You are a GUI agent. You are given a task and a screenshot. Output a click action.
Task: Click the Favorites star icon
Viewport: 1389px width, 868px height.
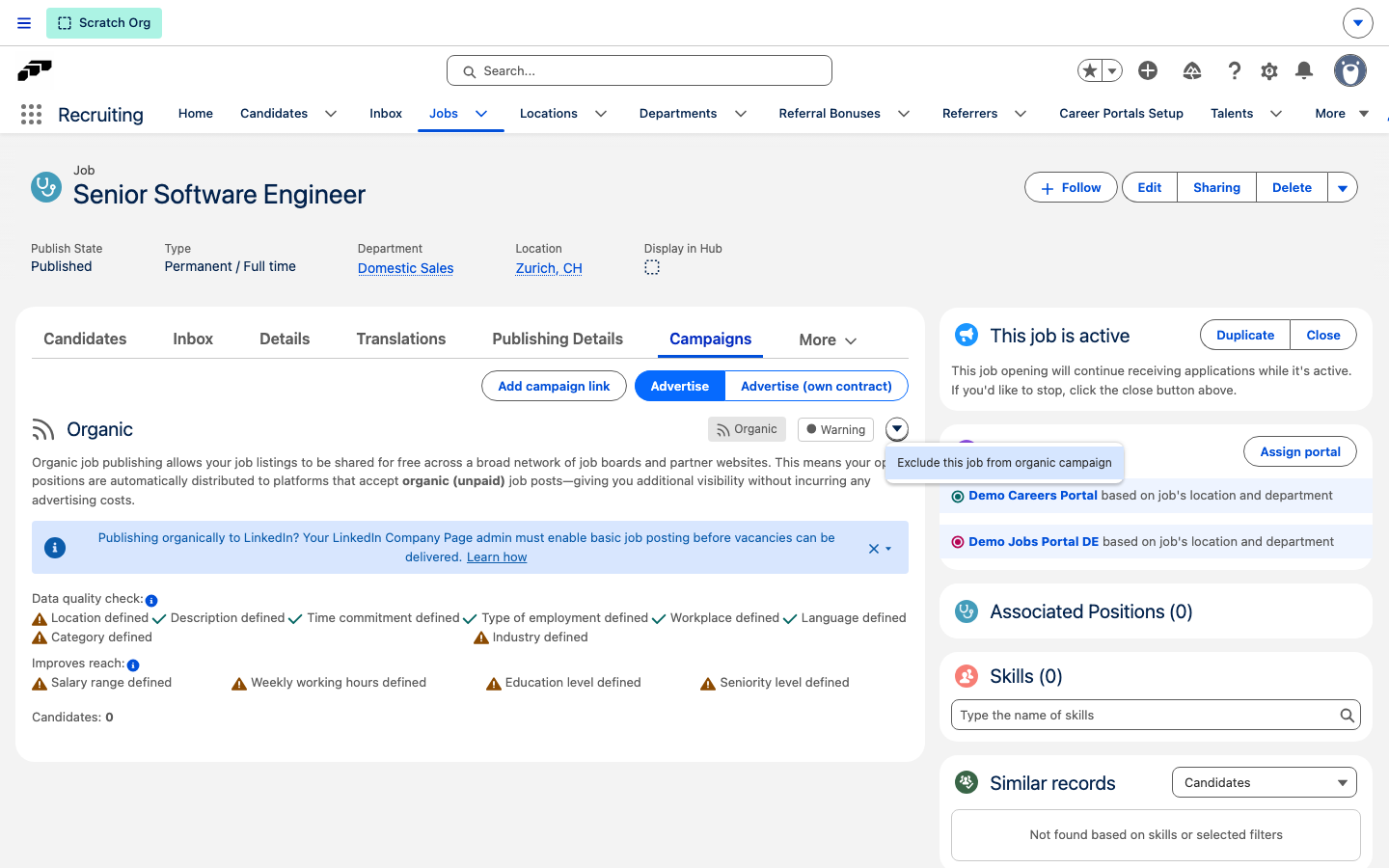coord(1090,70)
